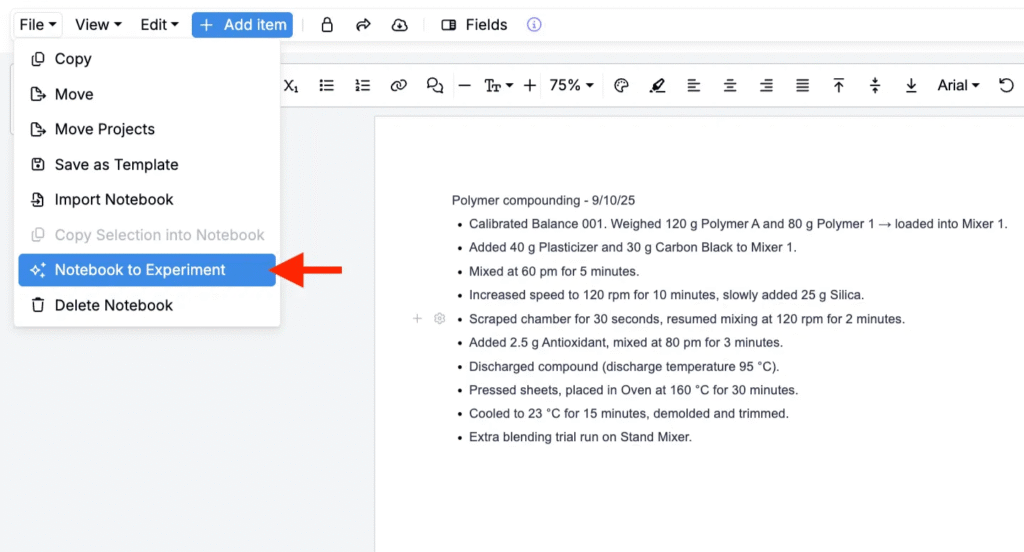
Task: Click the lock icon in top toolbar
Action: (327, 25)
